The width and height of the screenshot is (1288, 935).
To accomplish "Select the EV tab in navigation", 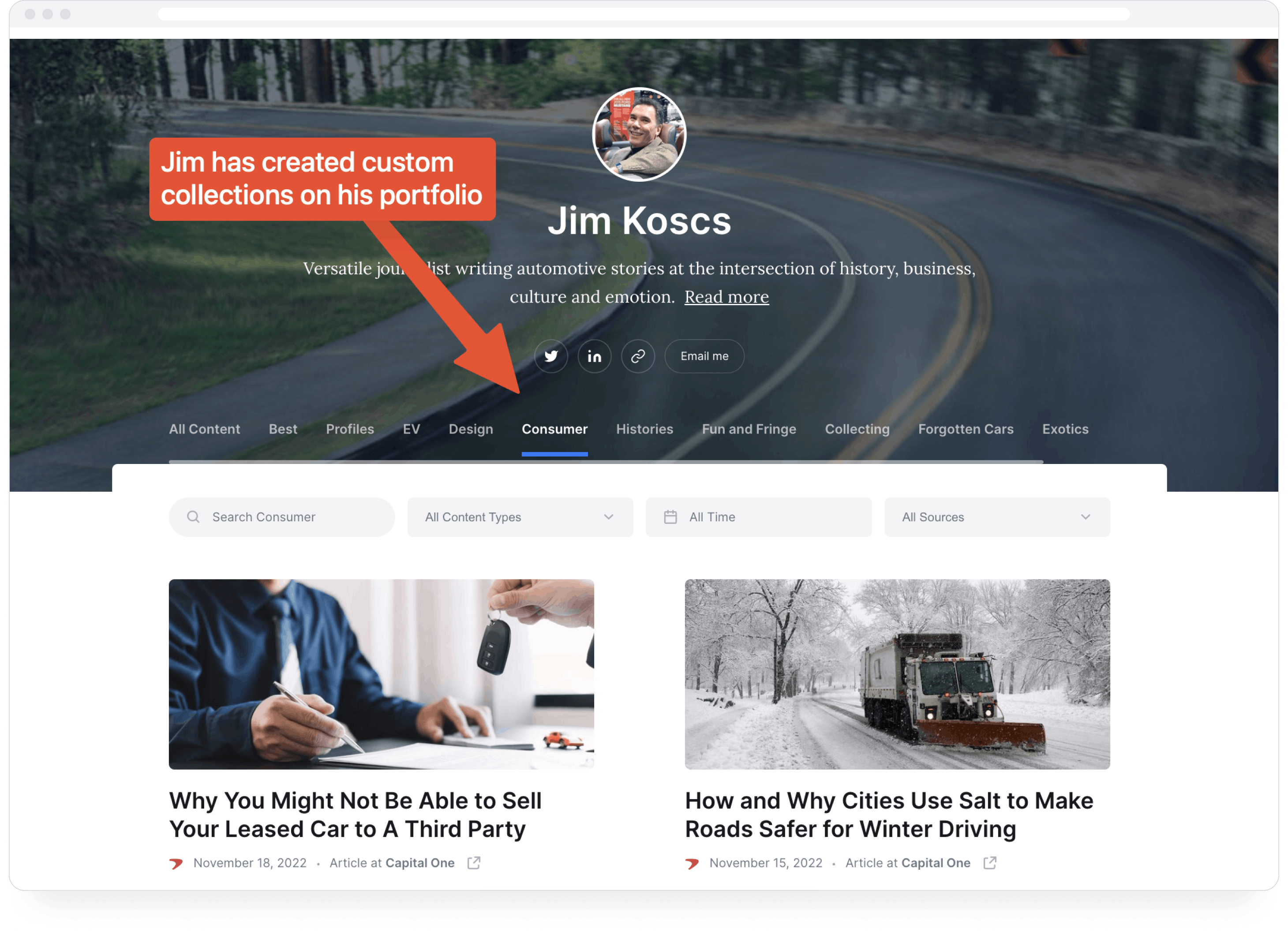I will (410, 430).
